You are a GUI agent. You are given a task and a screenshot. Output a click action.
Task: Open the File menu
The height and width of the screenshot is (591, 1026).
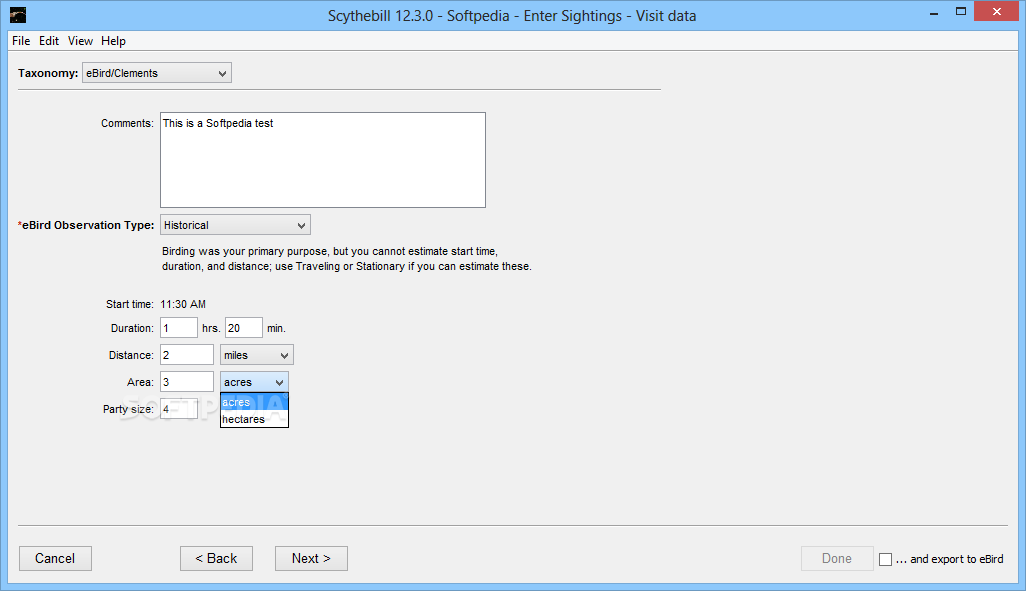[21, 41]
